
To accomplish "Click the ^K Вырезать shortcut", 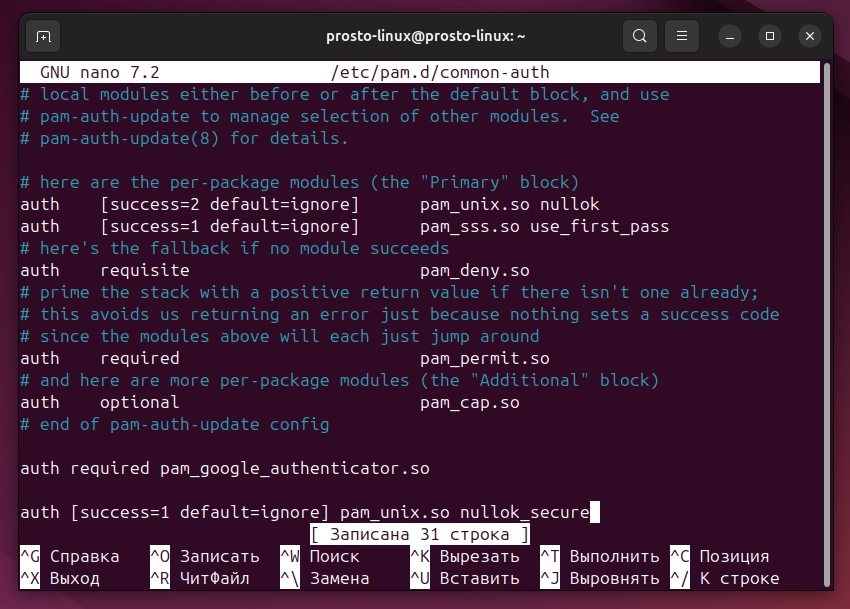I will pyautogui.click(x=465, y=556).
